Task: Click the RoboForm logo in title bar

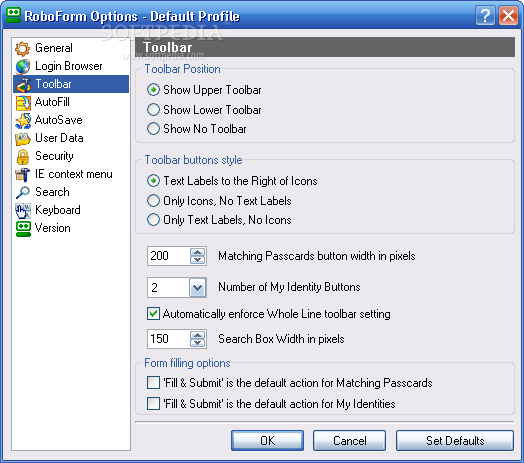Action: [x=13, y=15]
